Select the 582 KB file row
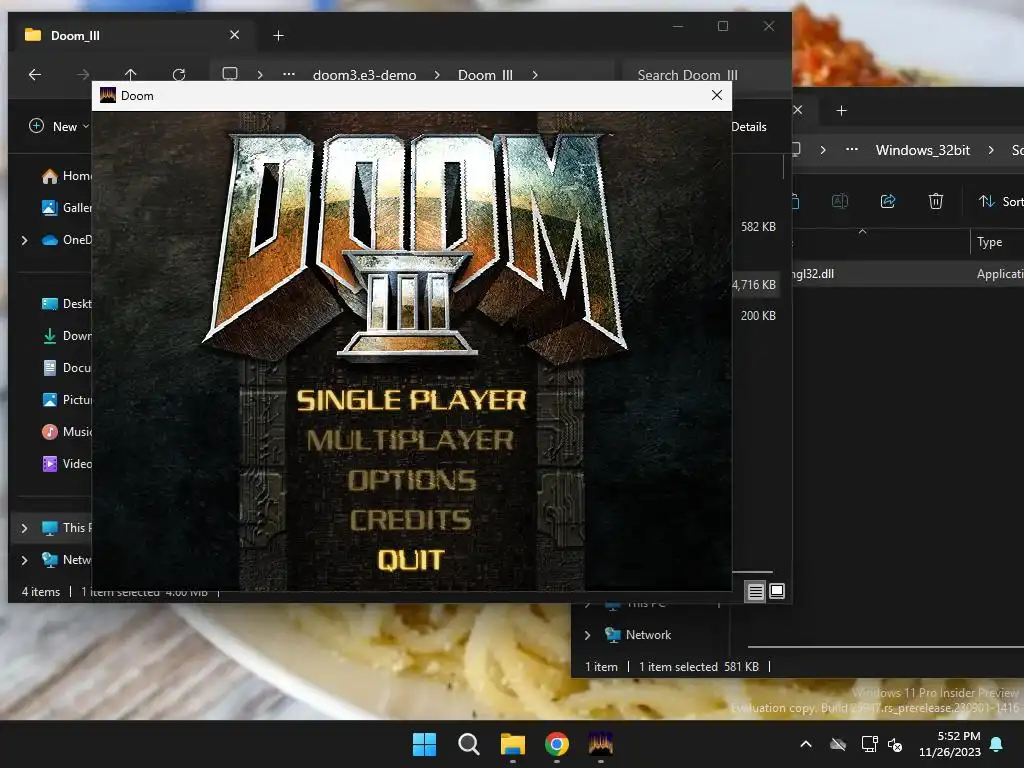The width and height of the screenshot is (1024, 768). point(758,227)
